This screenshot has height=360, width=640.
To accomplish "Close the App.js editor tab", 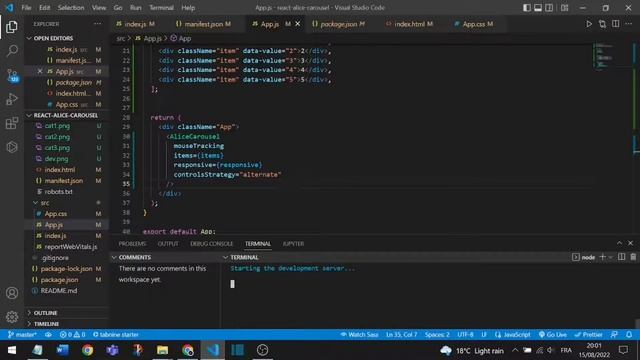I will [298, 24].
